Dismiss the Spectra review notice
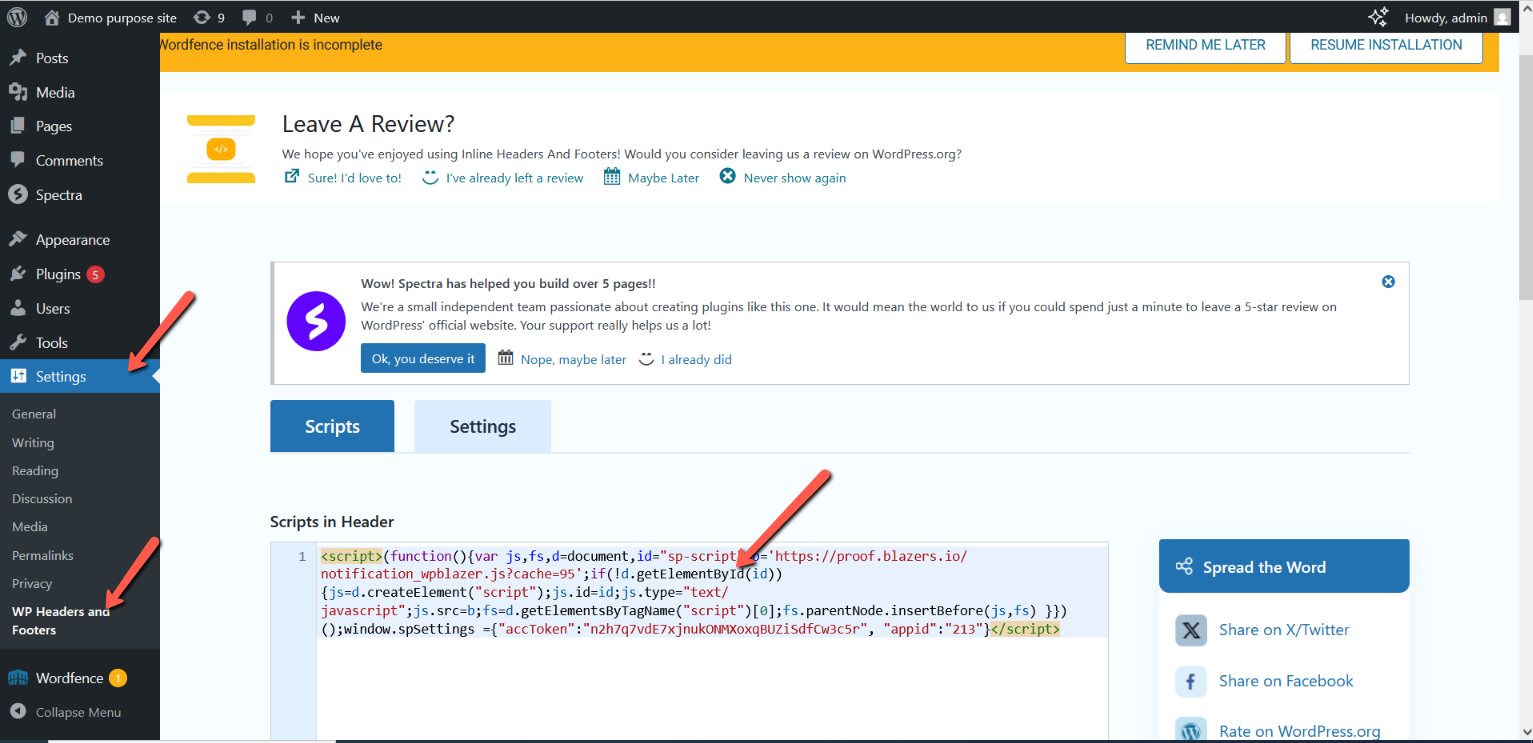The image size is (1533, 743). [x=1388, y=282]
